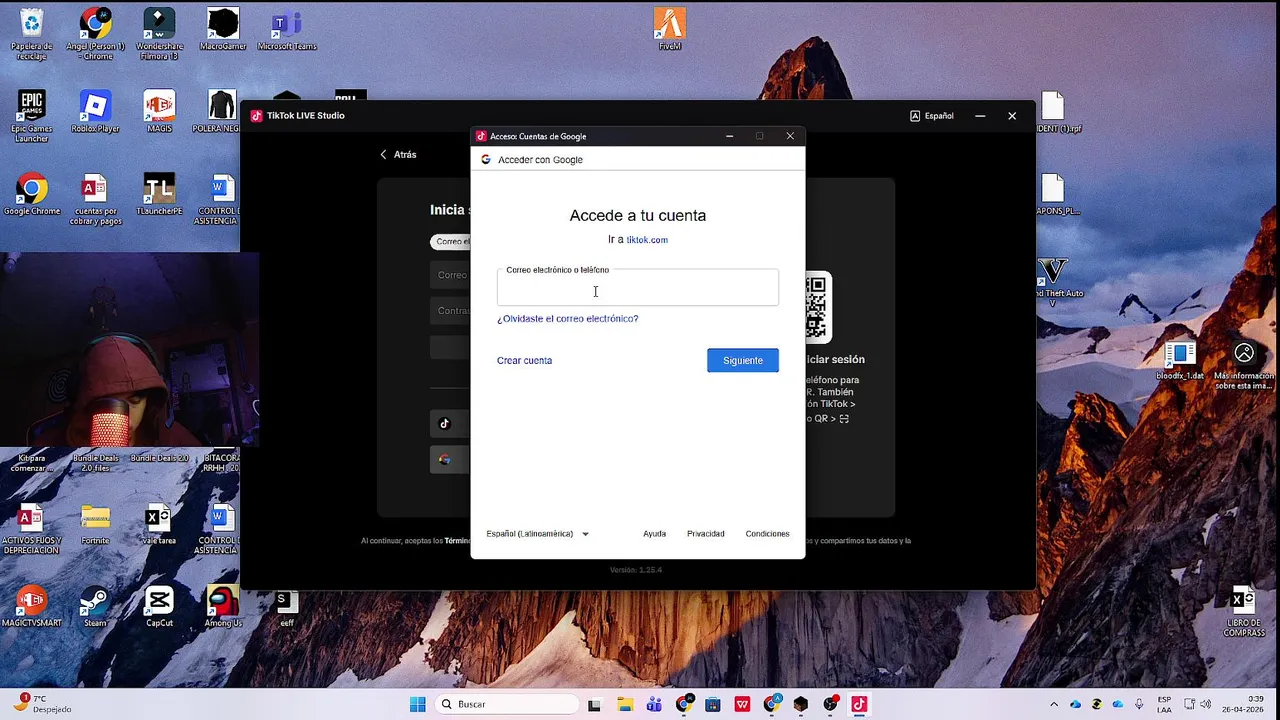
Task: Launch Wondershare Filmora 13 desktop shortcut
Action: [x=159, y=32]
